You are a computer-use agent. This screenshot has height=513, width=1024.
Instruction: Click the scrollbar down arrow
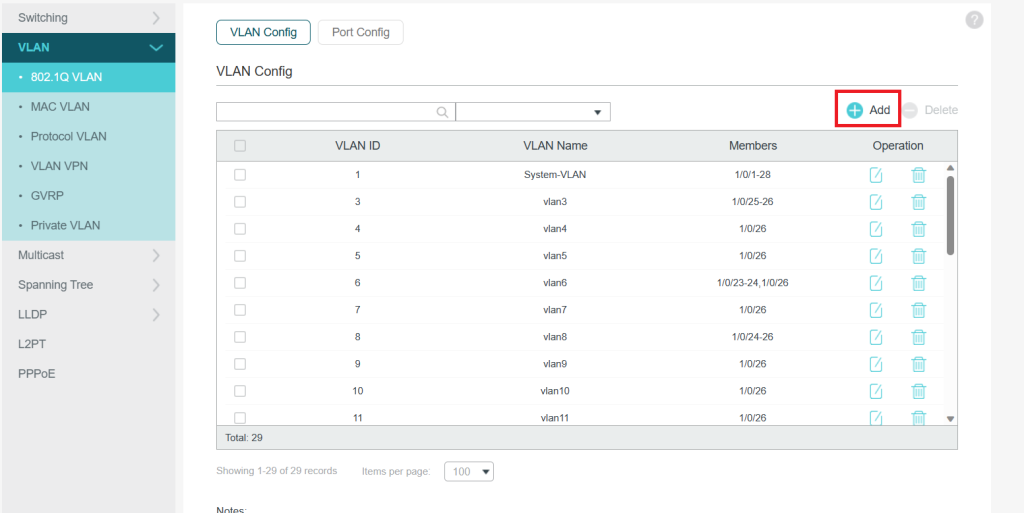pyautogui.click(x=950, y=418)
